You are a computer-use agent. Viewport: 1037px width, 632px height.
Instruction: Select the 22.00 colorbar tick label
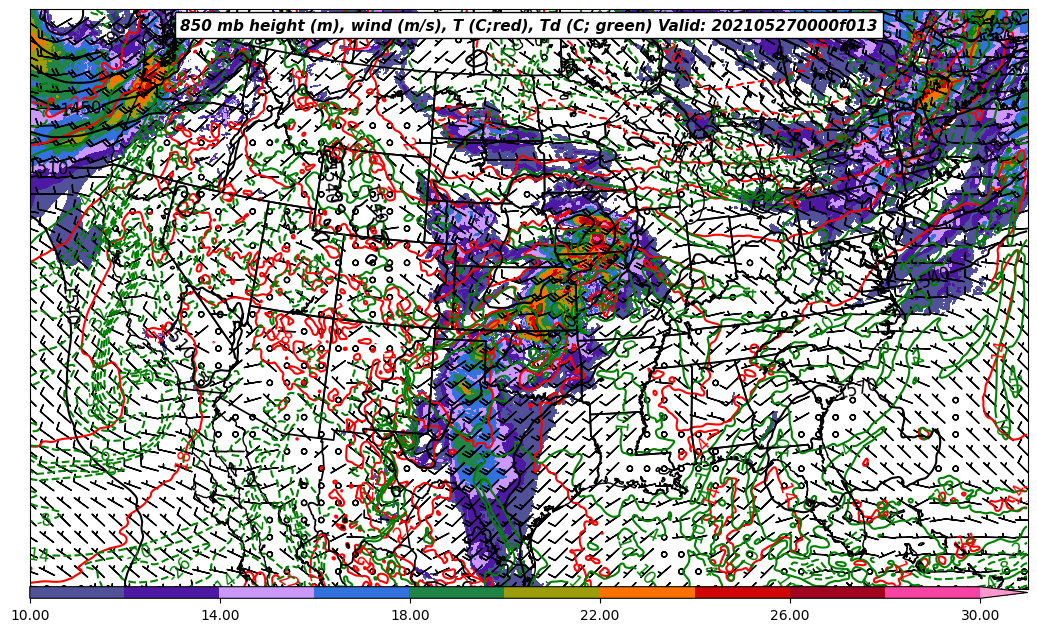tap(600, 616)
